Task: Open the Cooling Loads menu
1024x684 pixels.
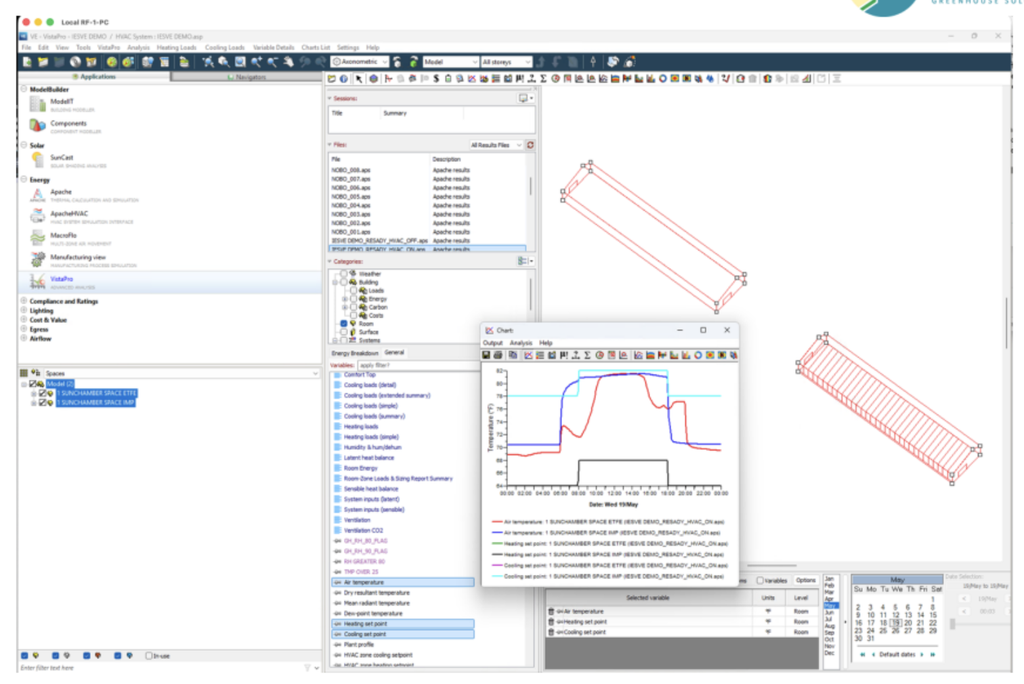Action: 225,48
